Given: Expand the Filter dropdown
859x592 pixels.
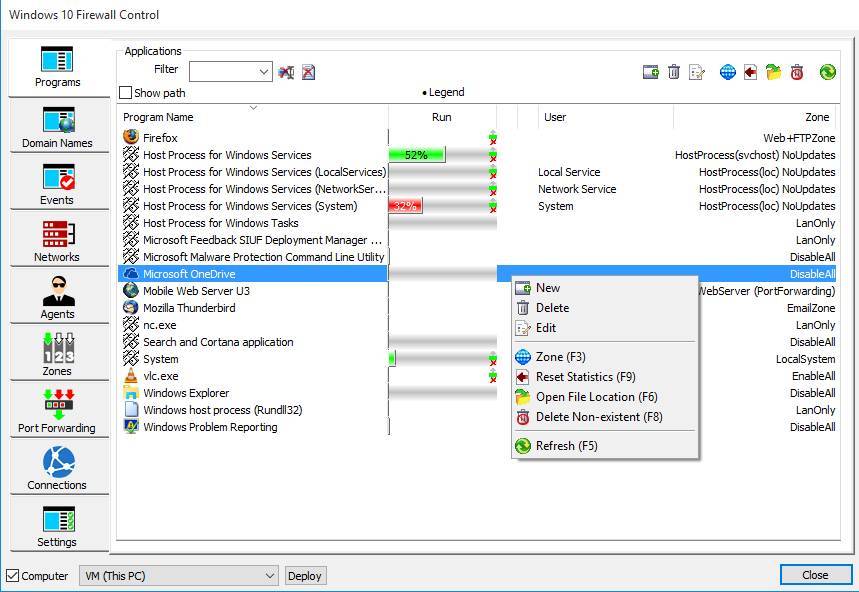Looking at the screenshot, I should point(264,71).
